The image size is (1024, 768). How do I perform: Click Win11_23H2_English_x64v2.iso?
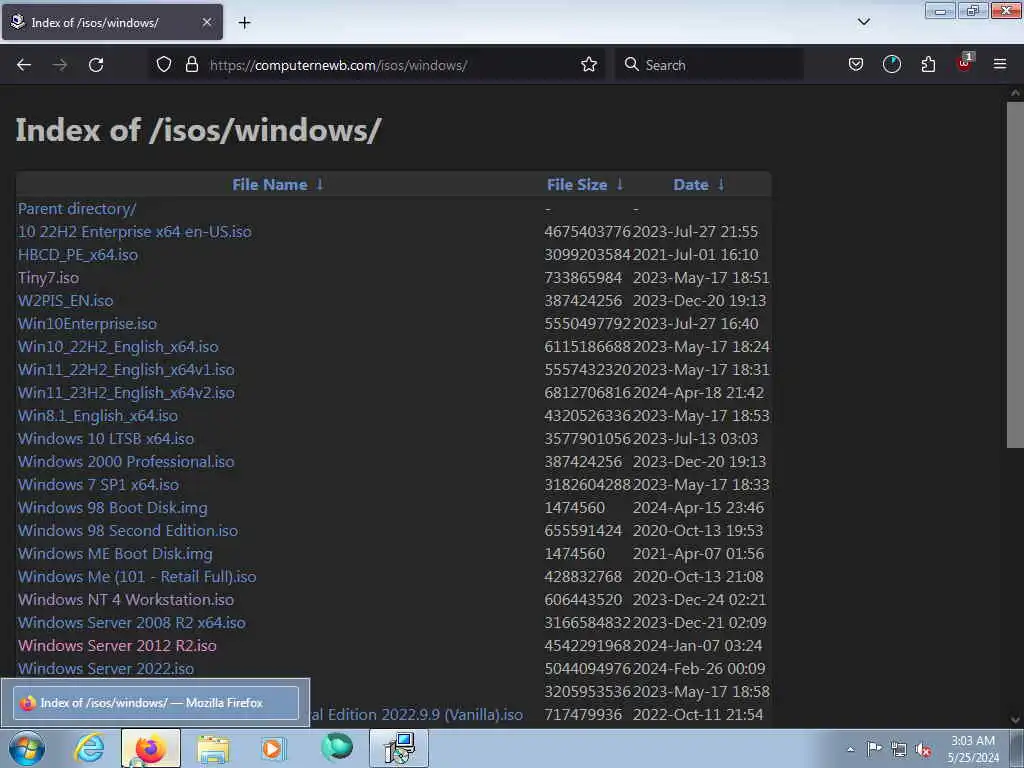tap(126, 392)
